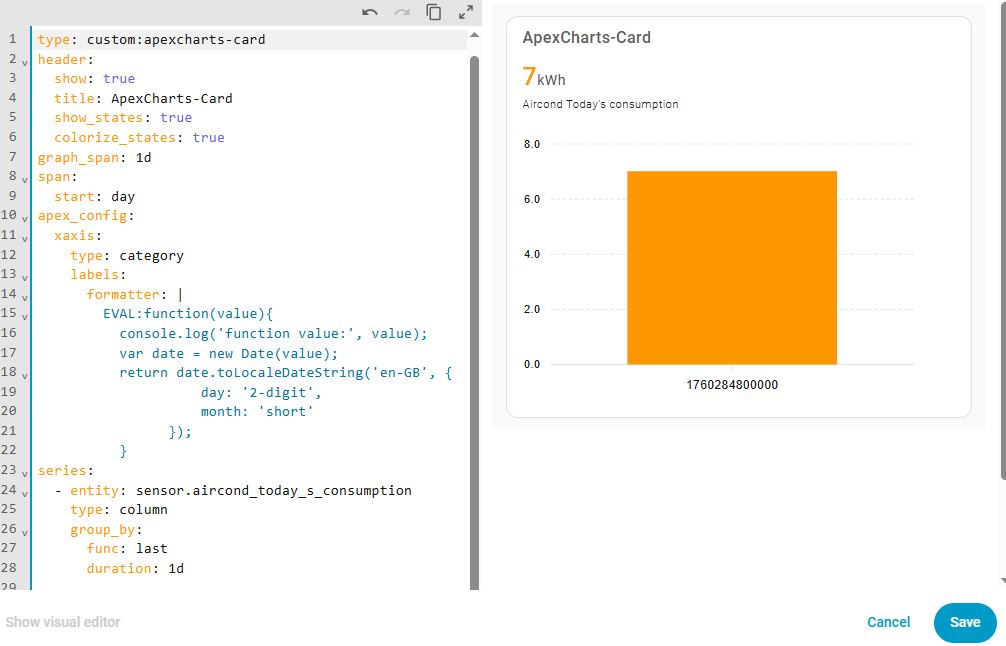Click the type: column line
The height and width of the screenshot is (646, 1006).
point(119,510)
